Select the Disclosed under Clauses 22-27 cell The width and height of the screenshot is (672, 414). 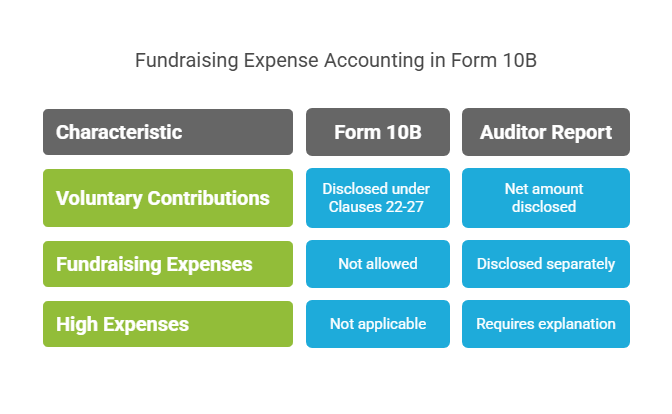(x=378, y=198)
